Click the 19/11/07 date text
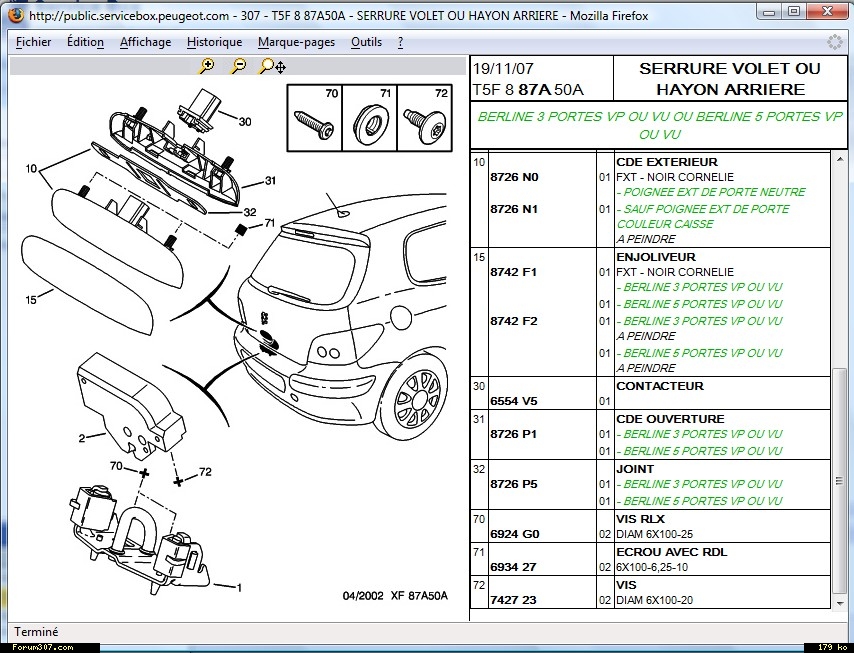Screen dimensions: 854x653 [x=503, y=69]
